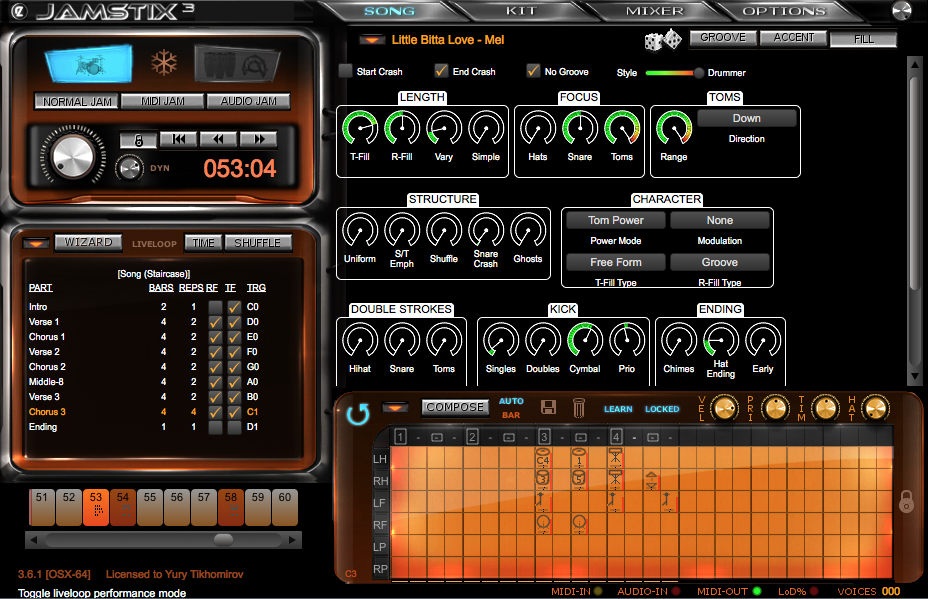Toggle TF checkbox for Intro part
928x599 pixels.
pos(234,307)
